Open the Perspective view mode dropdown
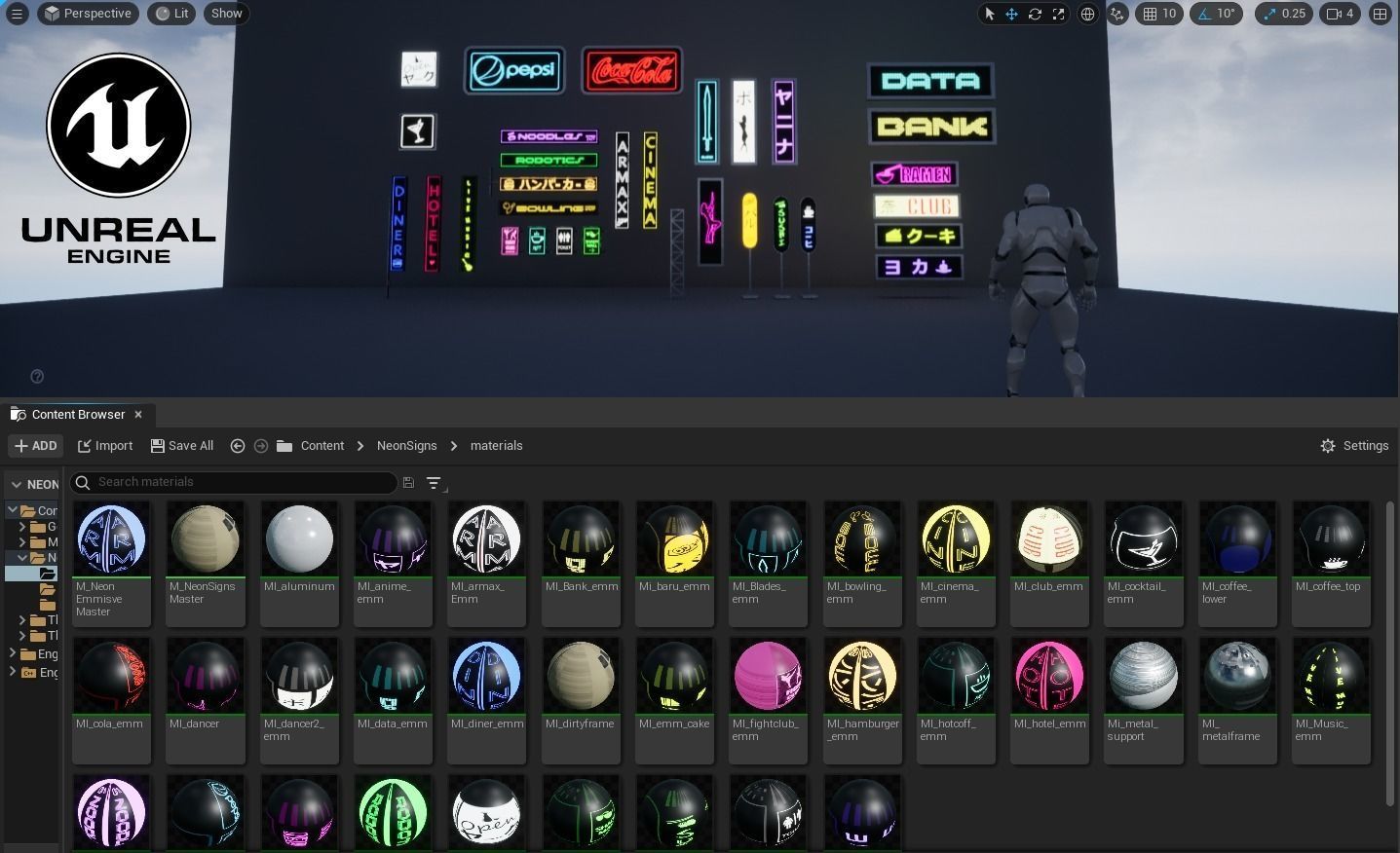The width and height of the screenshot is (1400, 853). (88, 14)
